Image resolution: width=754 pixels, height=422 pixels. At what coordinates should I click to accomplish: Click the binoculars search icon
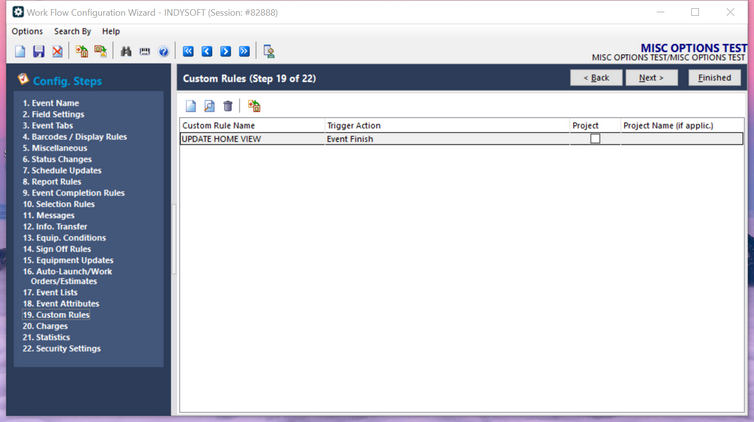(x=126, y=51)
